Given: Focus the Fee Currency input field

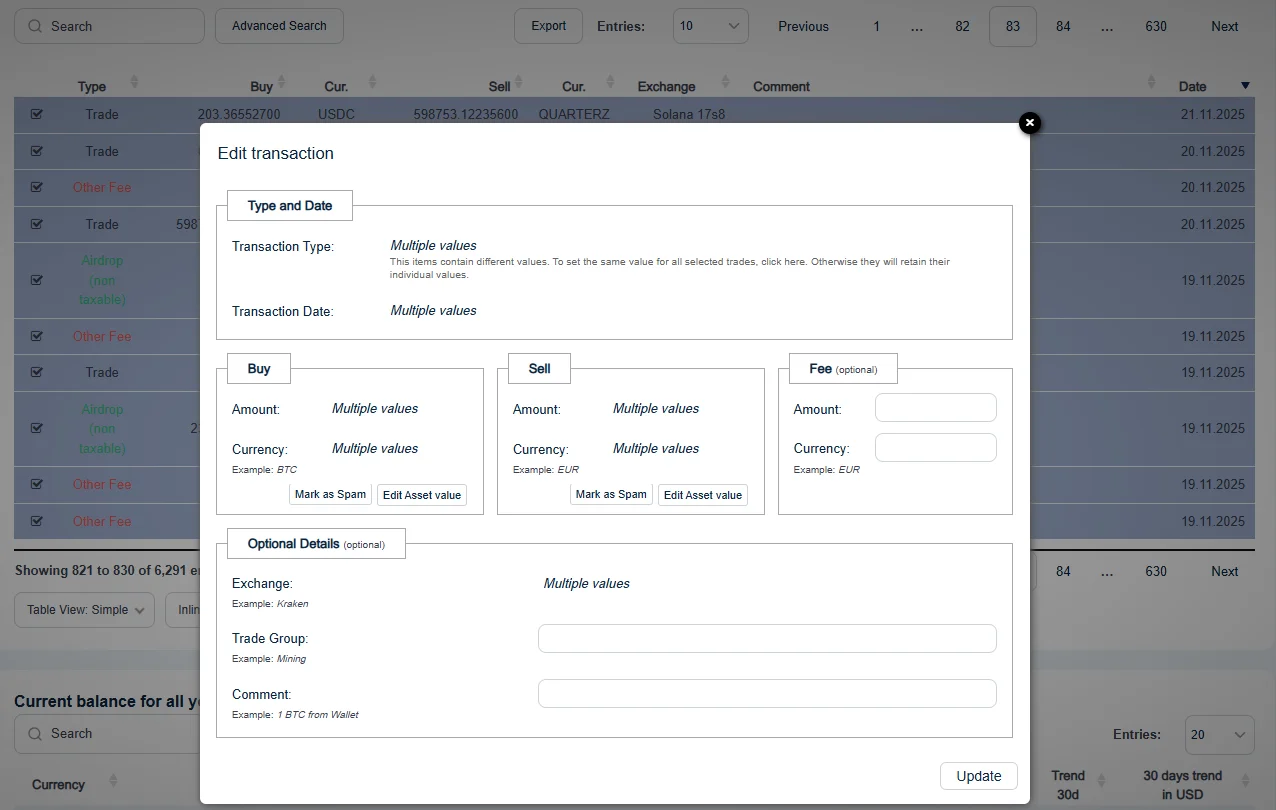Looking at the screenshot, I should 935,448.
